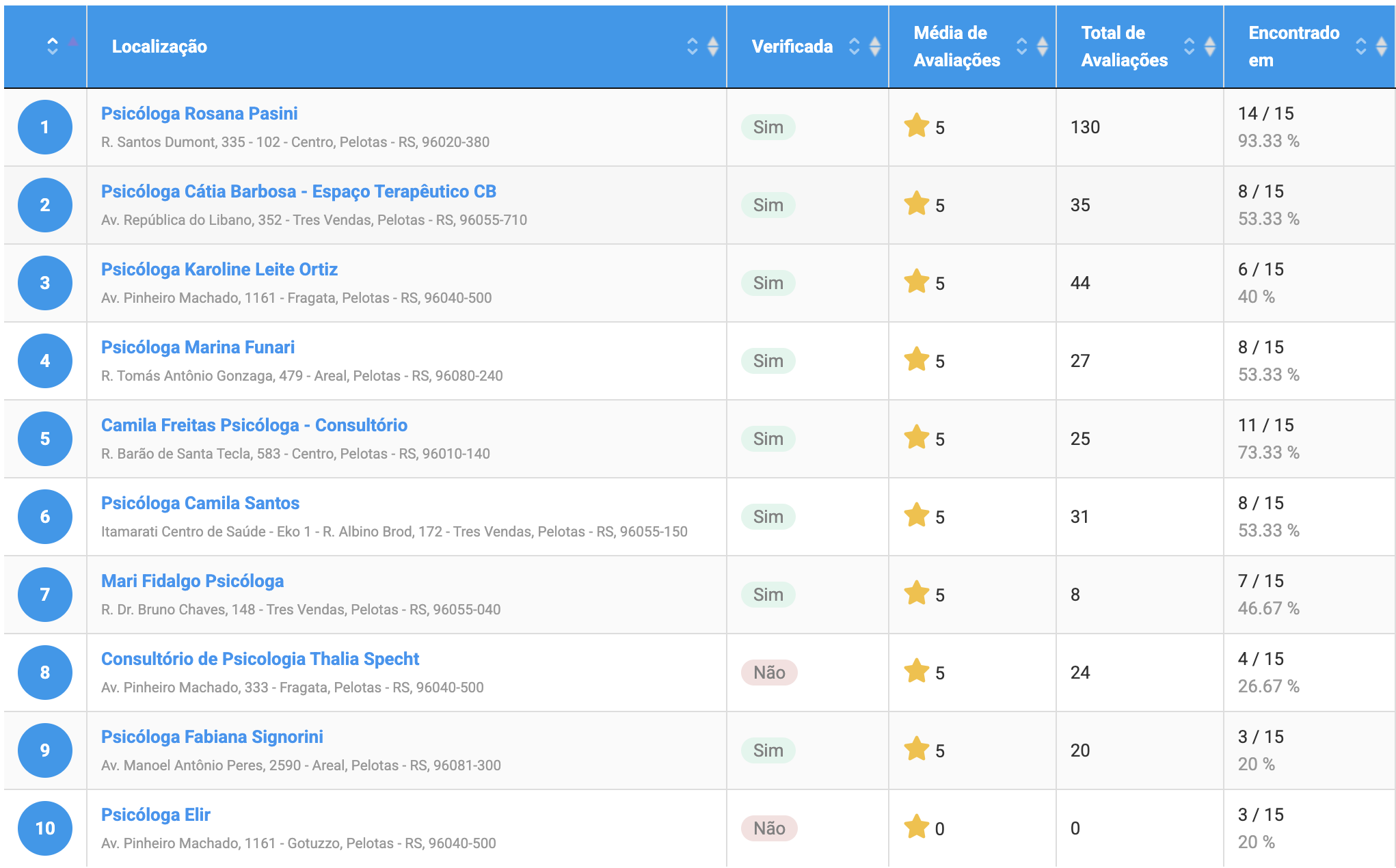Click rank badge number 5
The image size is (1396, 868).
pos(45,439)
